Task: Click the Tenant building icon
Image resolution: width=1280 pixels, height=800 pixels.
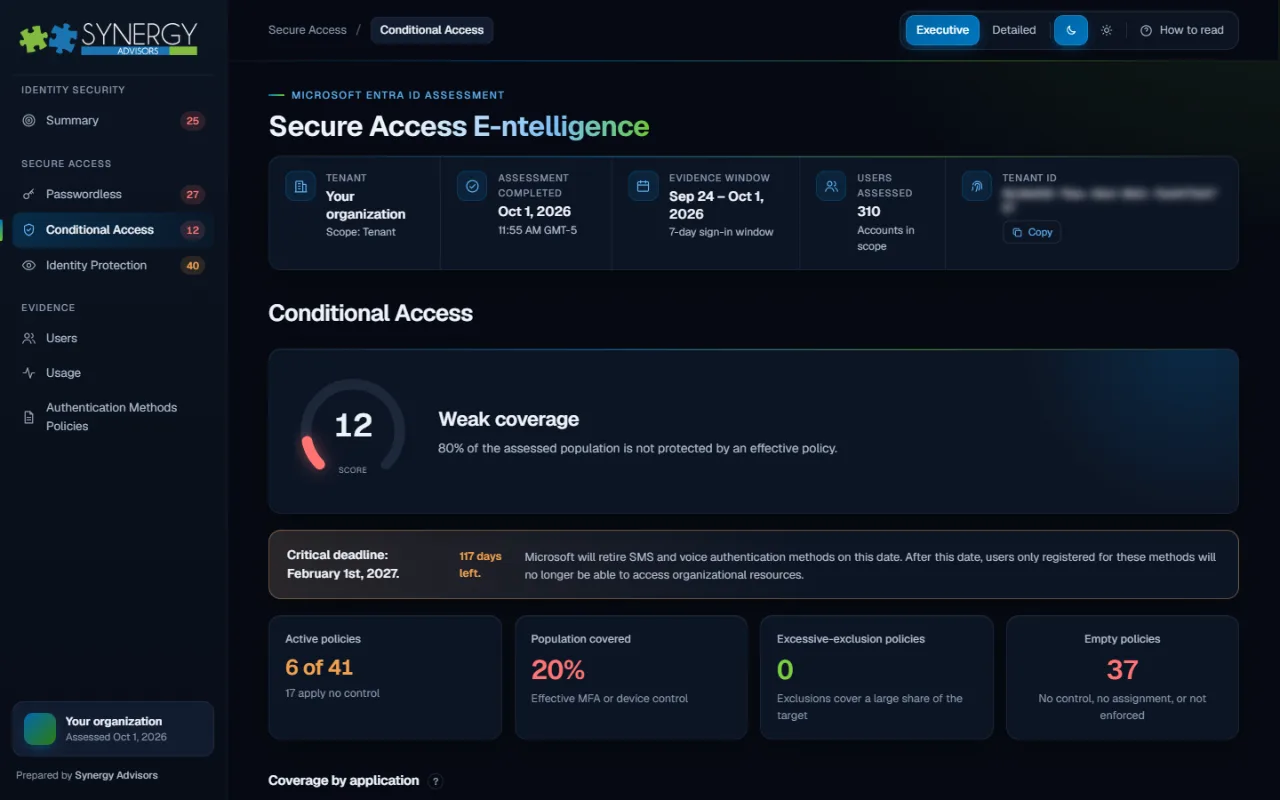Action: tap(300, 186)
